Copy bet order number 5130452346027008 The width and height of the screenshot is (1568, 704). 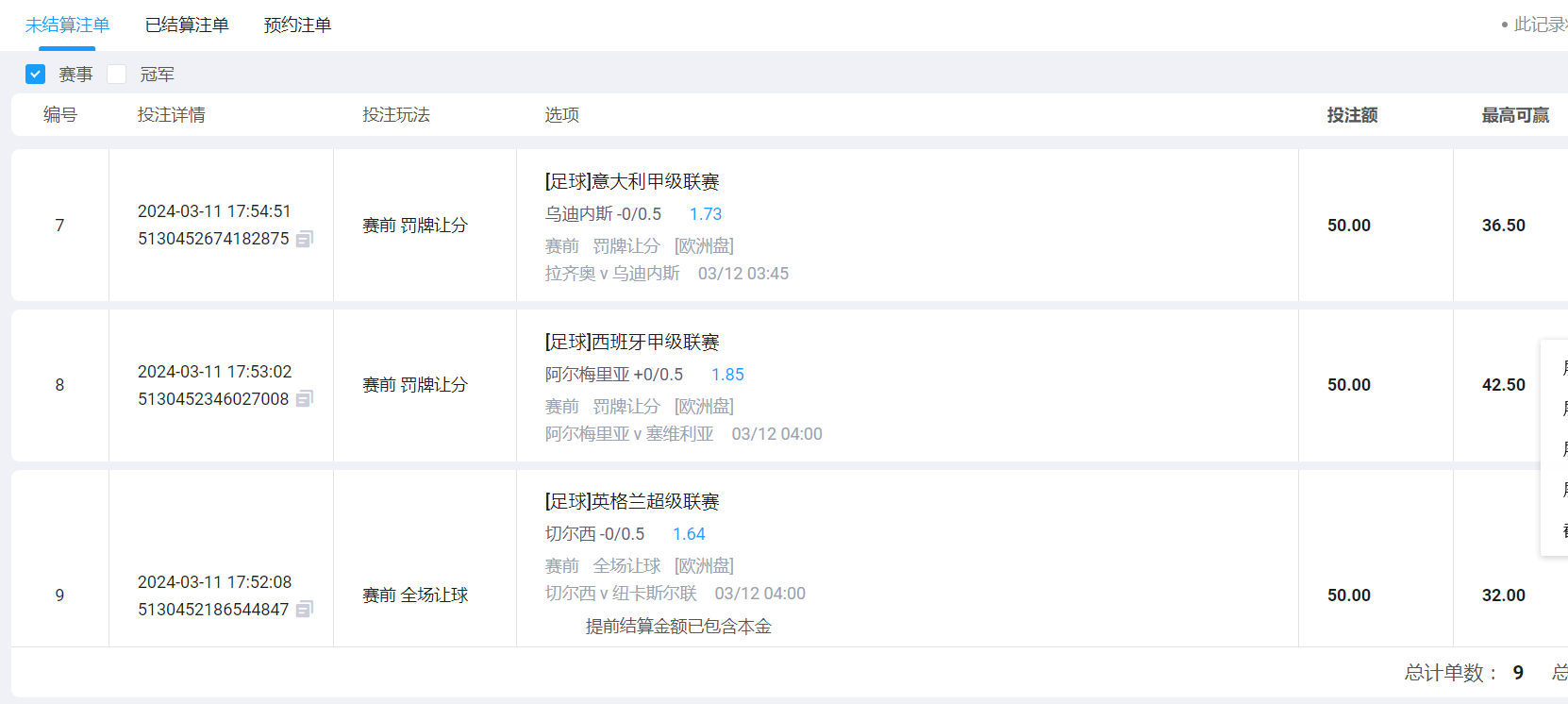(304, 399)
